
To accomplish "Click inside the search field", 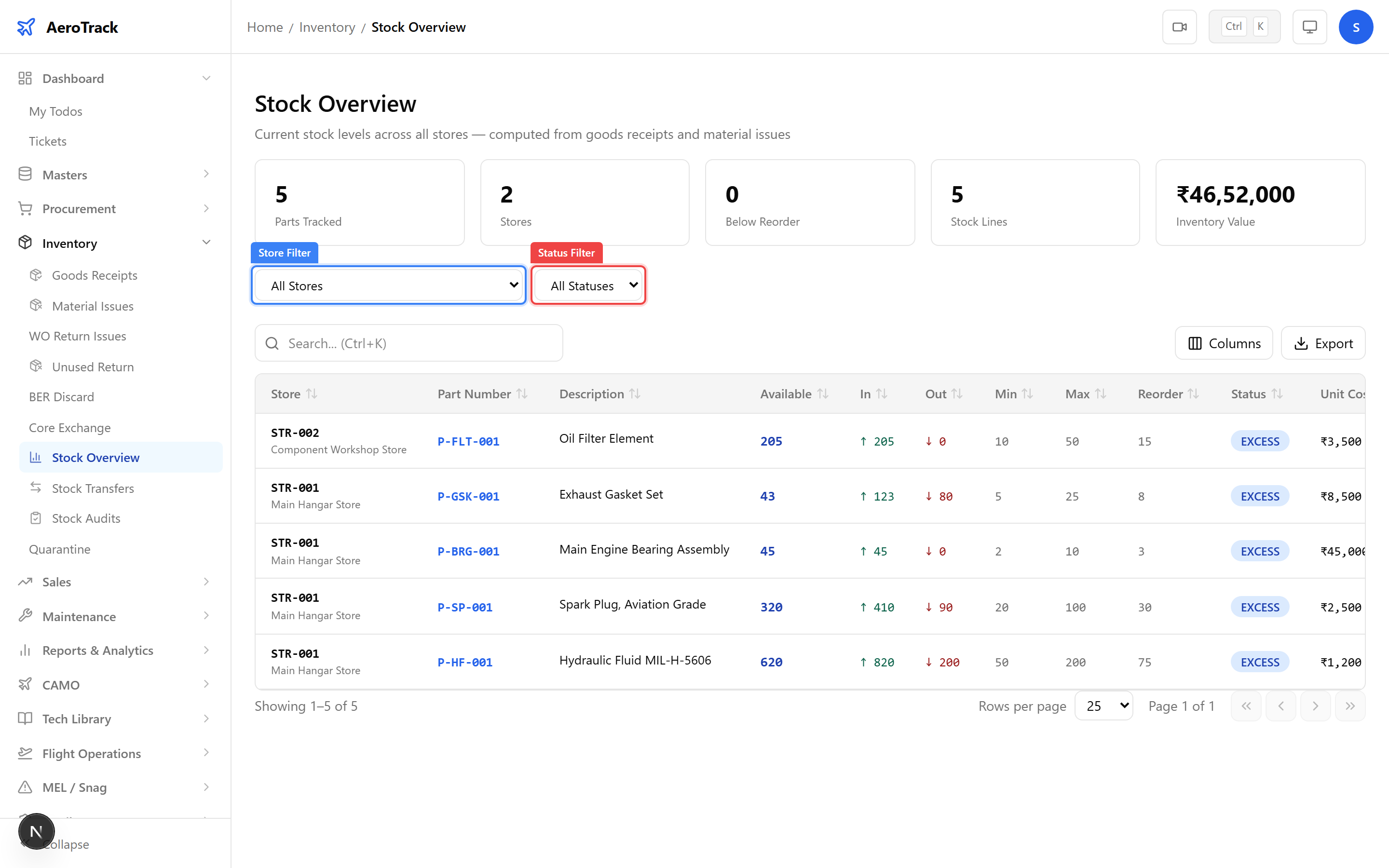I will [x=408, y=343].
